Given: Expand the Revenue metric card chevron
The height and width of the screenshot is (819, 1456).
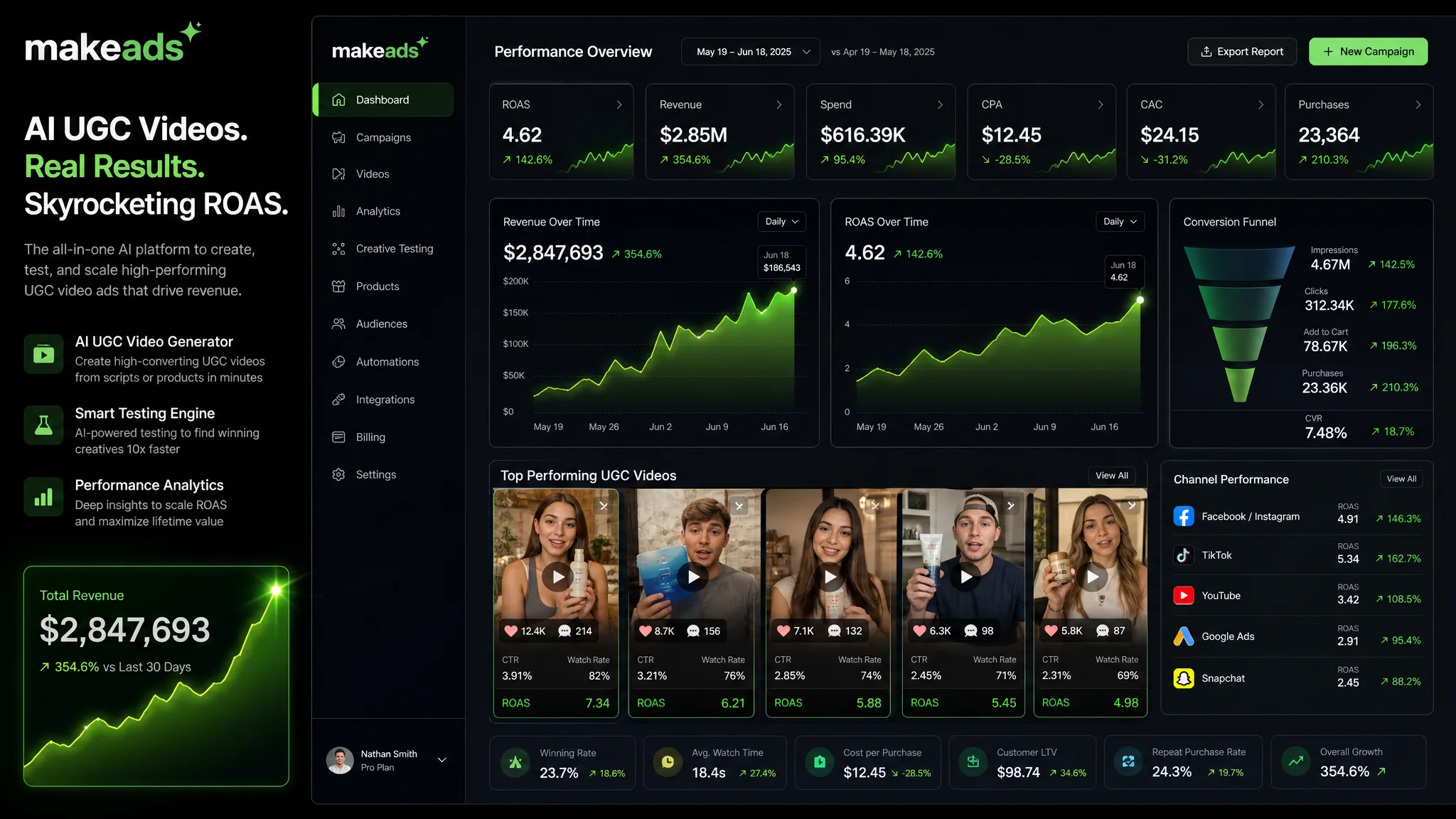Looking at the screenshot, I should (779, 105).
